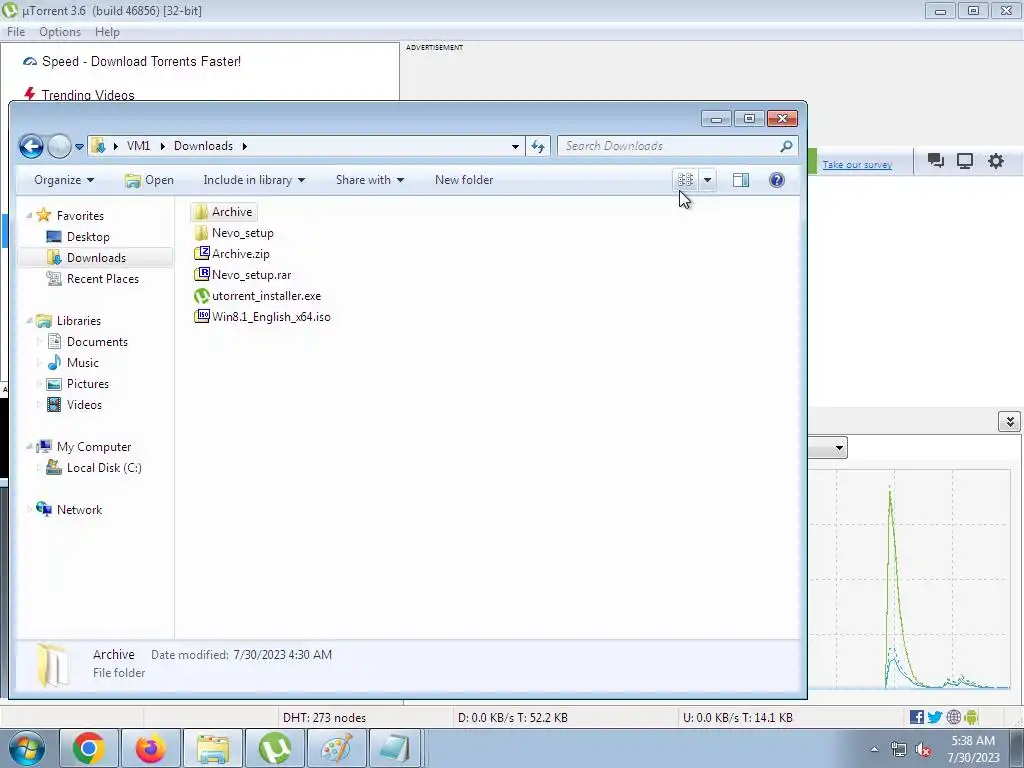This screenshot has width=1024, height=768.
Task: Create a New folder
Action: click(464, 180)
